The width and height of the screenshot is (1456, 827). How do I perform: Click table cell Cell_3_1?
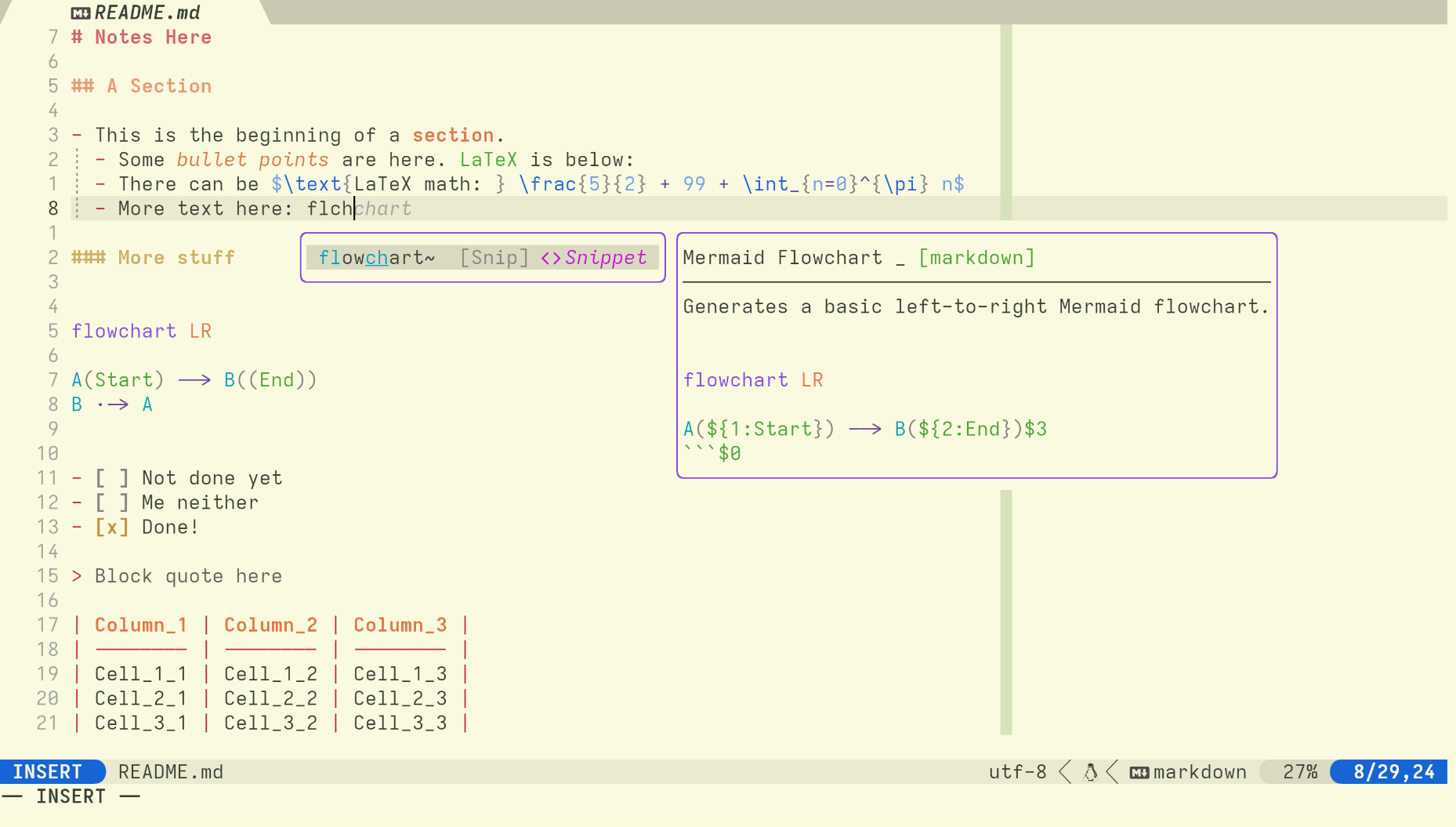(141, 723)
